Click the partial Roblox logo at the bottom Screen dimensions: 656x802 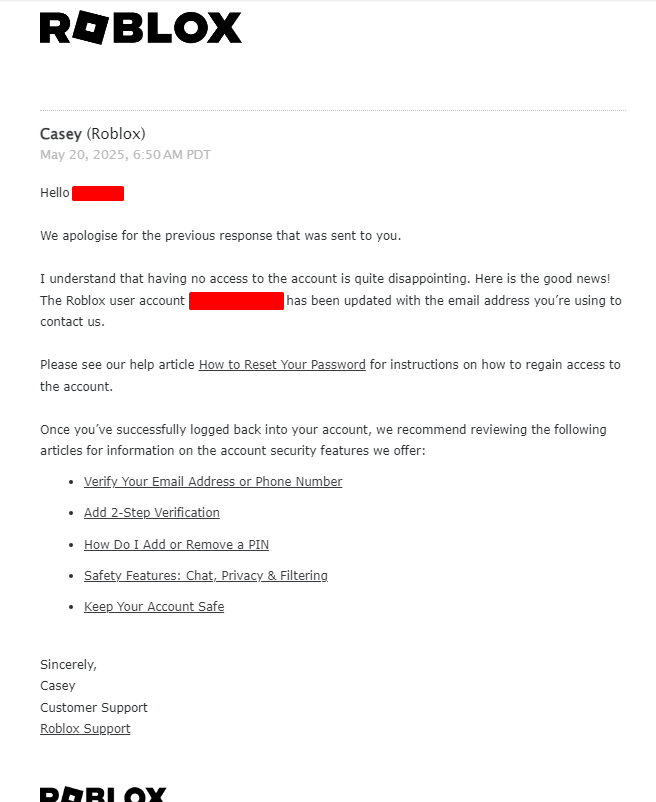[x=103, y=794]
